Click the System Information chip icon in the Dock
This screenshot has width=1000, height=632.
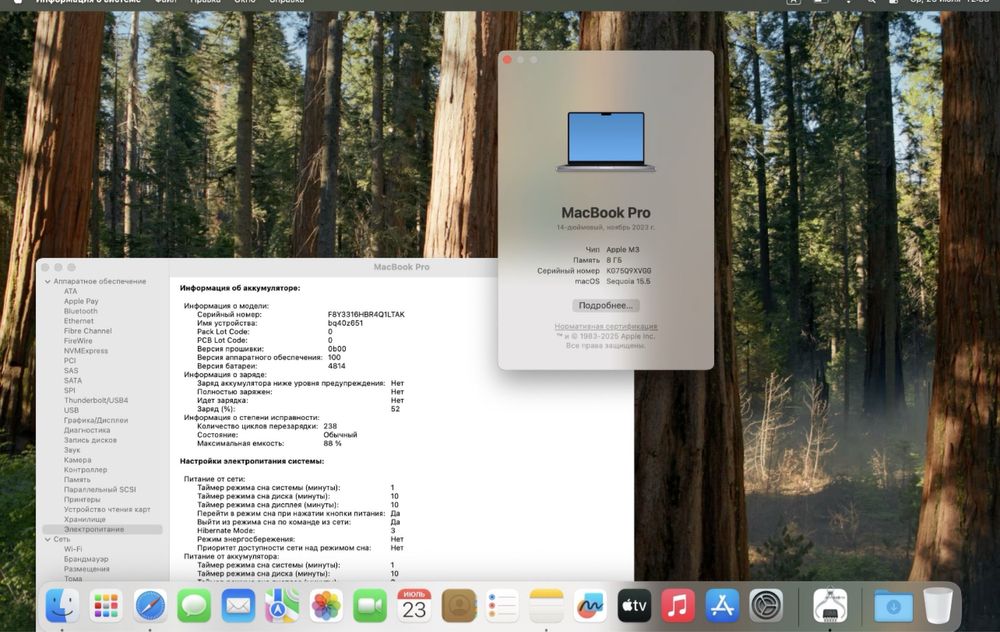point(830,605)
